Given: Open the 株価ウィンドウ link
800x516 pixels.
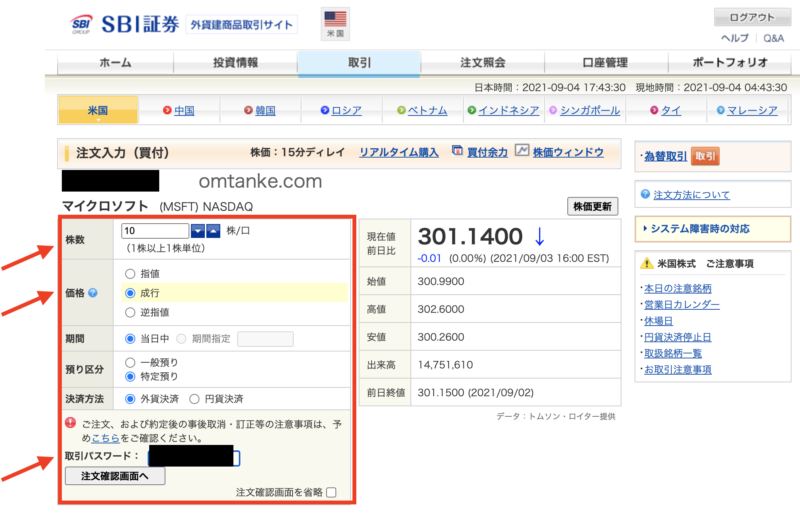Looking at the screenshot, I should [x=568, y=152].
